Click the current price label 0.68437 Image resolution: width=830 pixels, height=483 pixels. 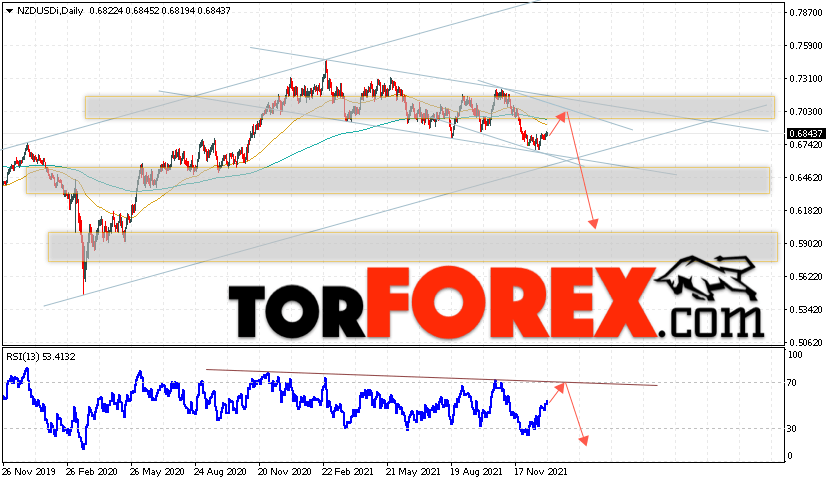(805, 134)
